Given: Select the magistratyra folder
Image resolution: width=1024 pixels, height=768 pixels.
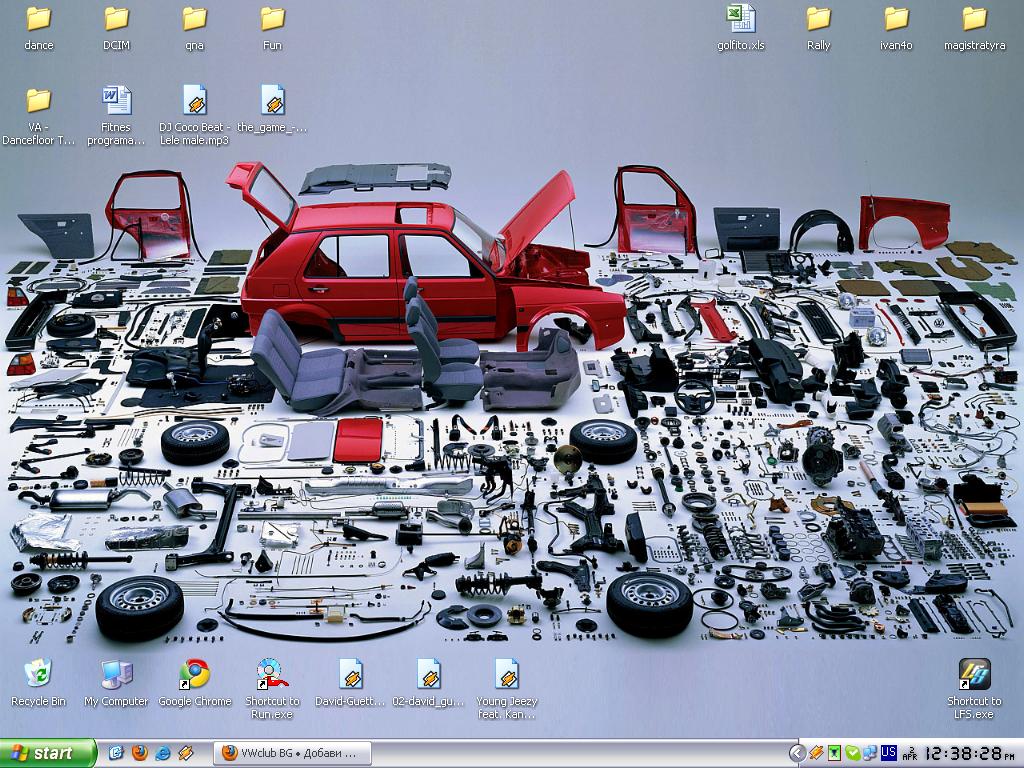Looking at the screenshot, I should [974, 19].
